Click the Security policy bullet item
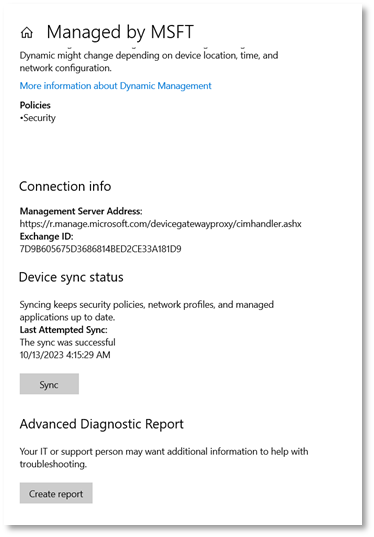This screenshot has height=537, width=374. [38, 118]
